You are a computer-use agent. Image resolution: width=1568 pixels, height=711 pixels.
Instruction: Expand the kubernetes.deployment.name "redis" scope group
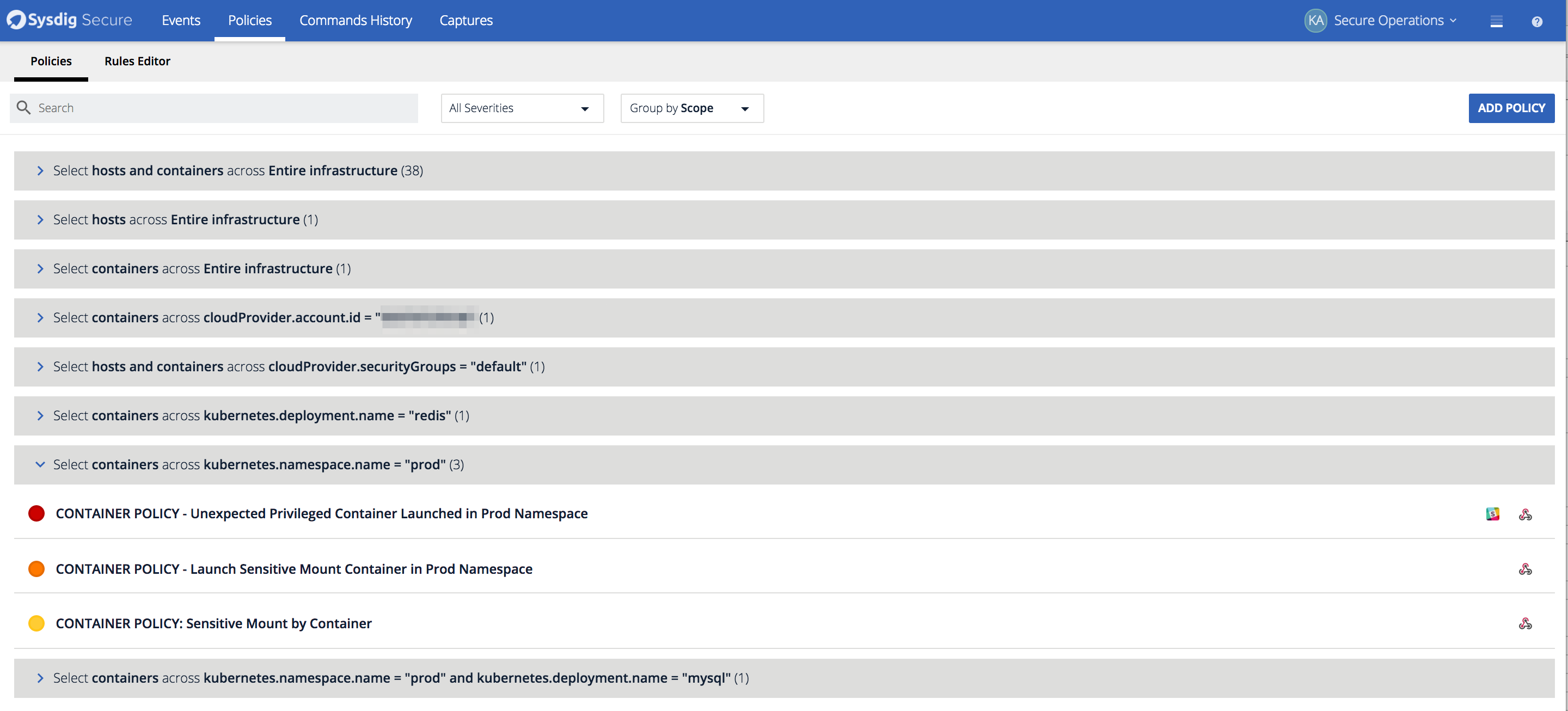40,415
